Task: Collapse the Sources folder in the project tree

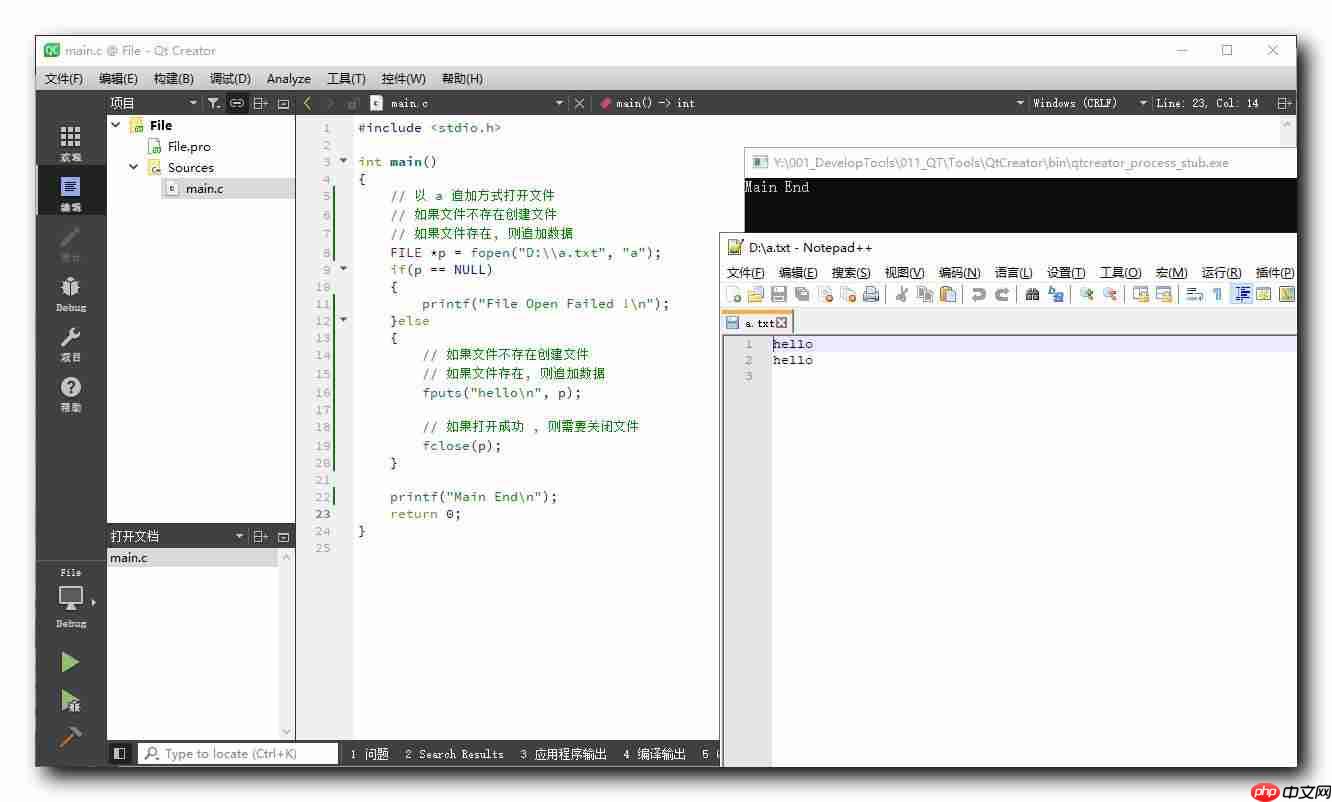Action: coord(134,167)
